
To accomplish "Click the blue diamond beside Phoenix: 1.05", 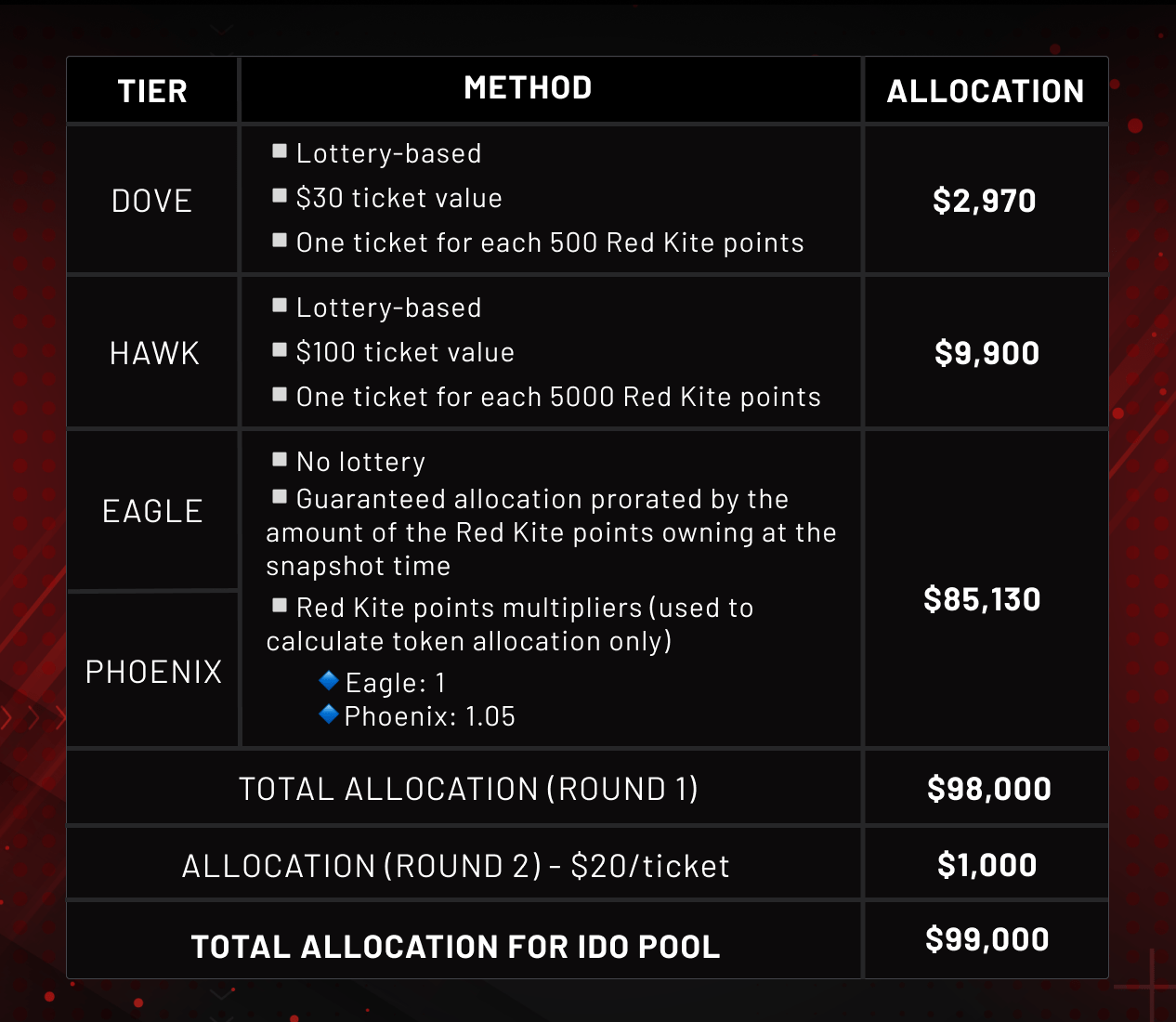I will (x=328, y=714).
